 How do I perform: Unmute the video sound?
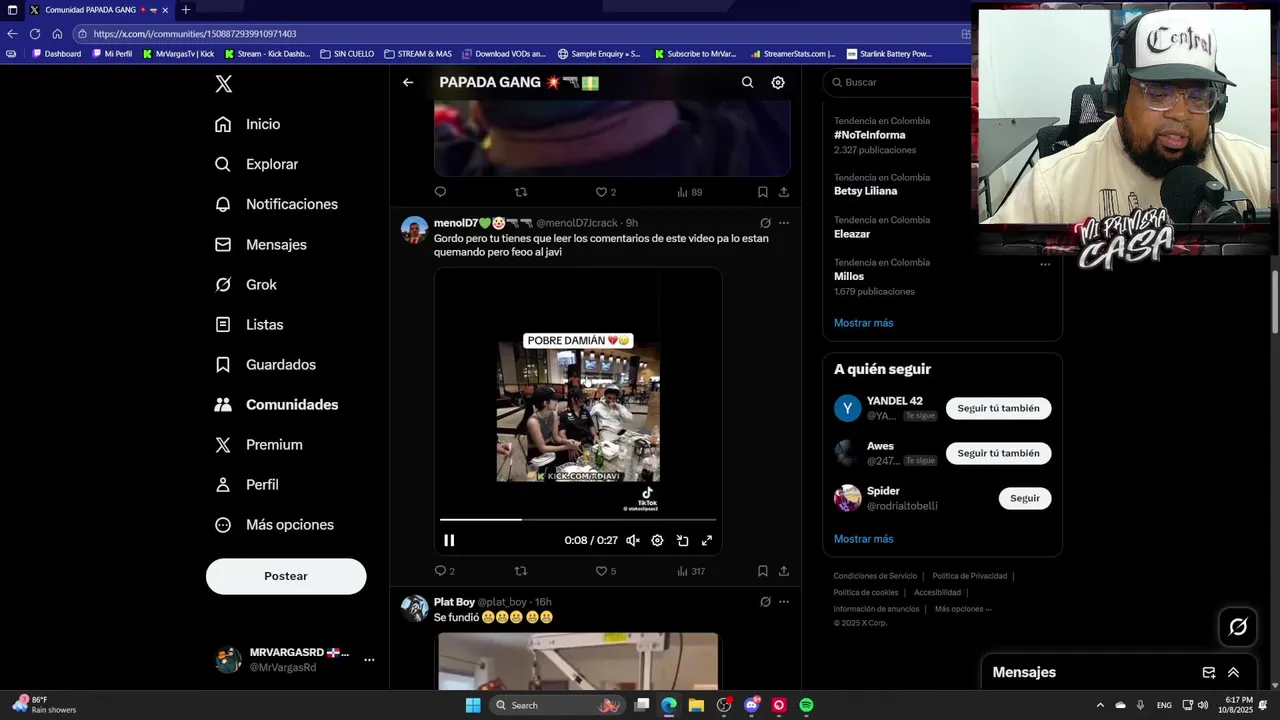pos(633,540)
